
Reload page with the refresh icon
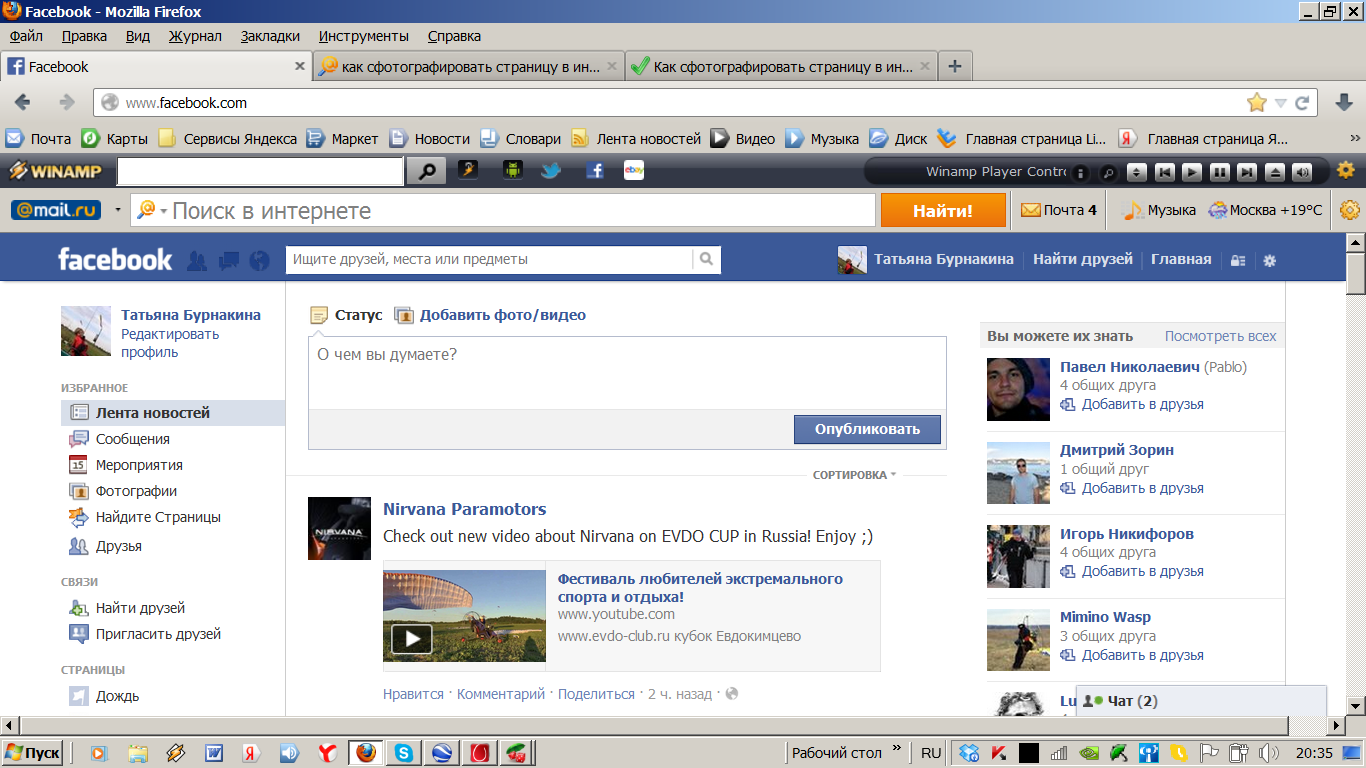pos(1302,102)
